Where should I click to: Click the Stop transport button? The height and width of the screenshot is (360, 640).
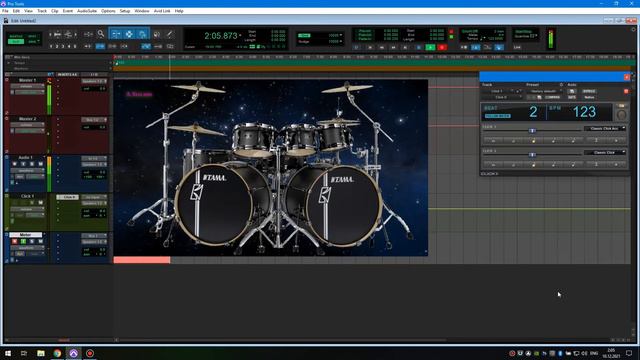[x=418, y=47]
